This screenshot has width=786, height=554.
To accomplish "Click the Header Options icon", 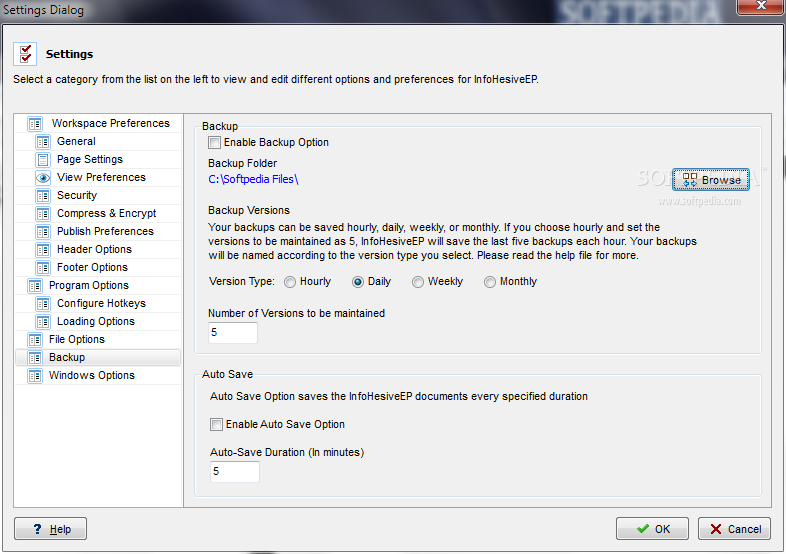I will (x=43, y=250).
